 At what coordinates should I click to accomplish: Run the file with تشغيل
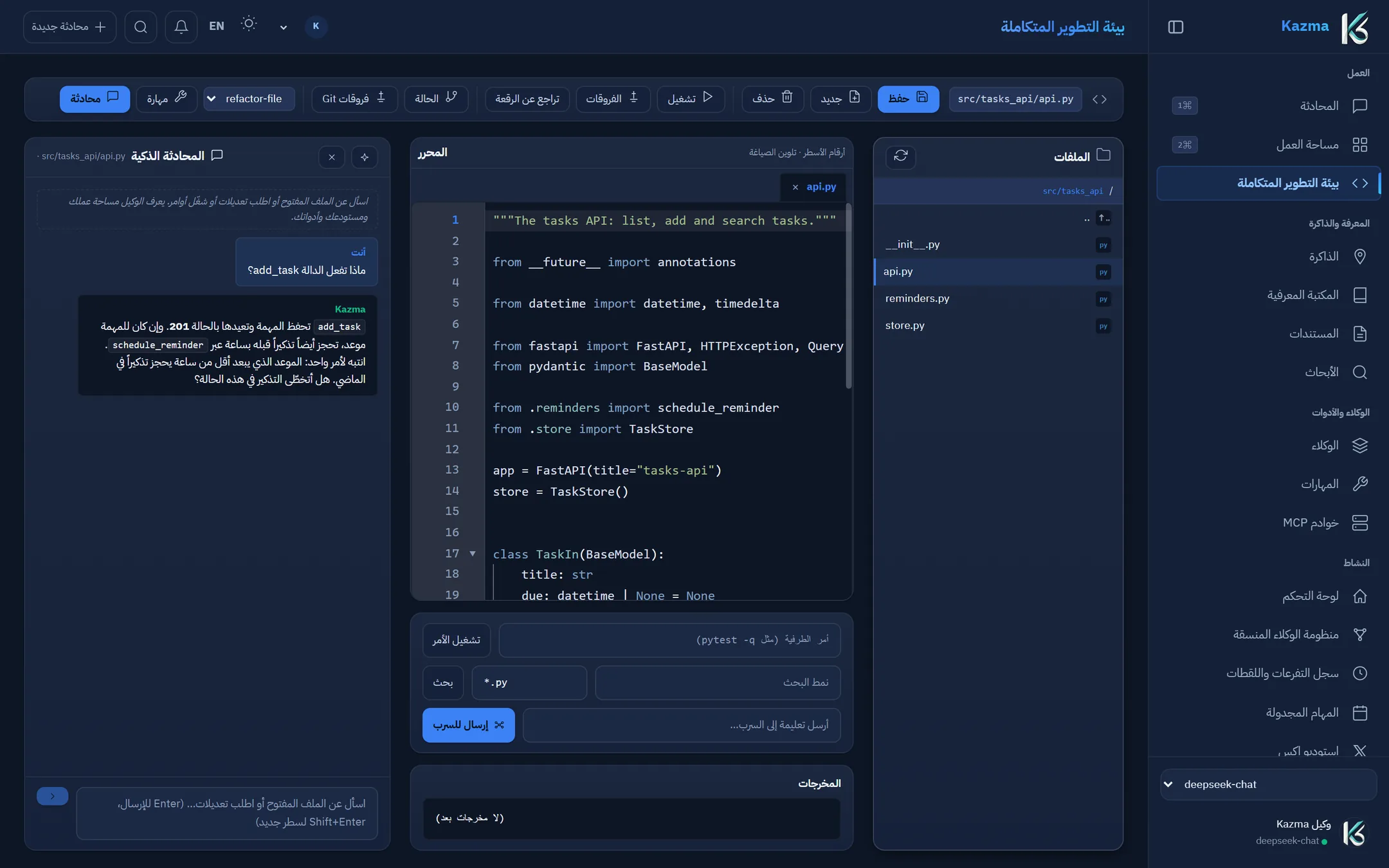(690, 99)
